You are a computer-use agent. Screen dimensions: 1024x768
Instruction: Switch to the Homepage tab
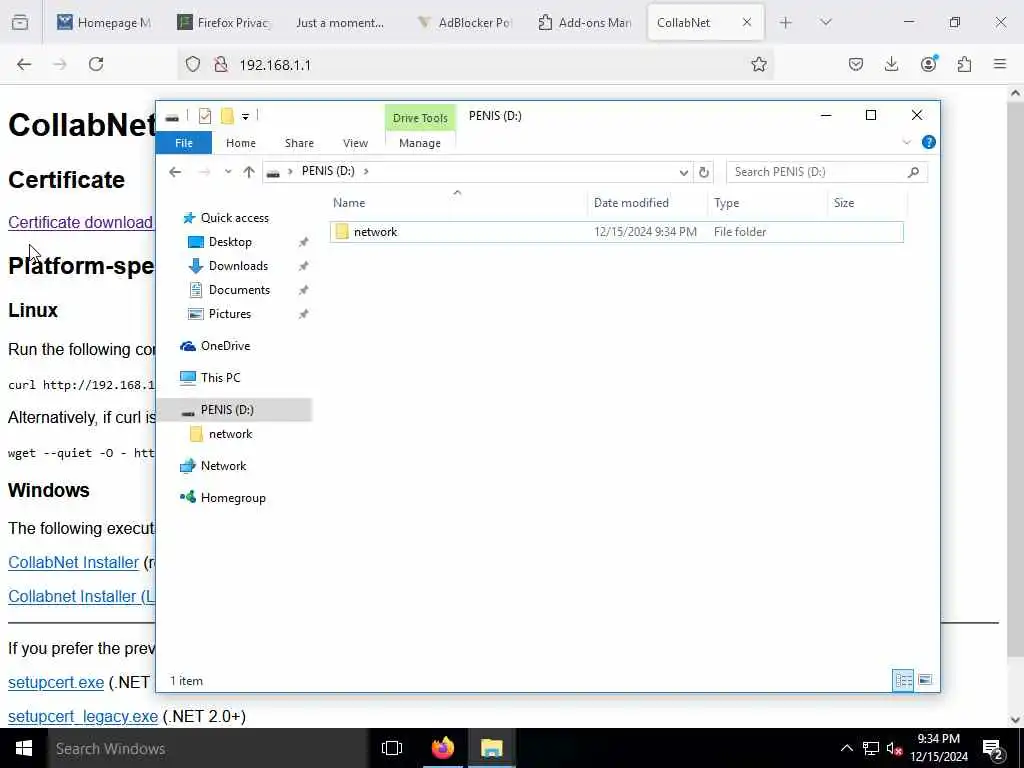coord(104,22)
